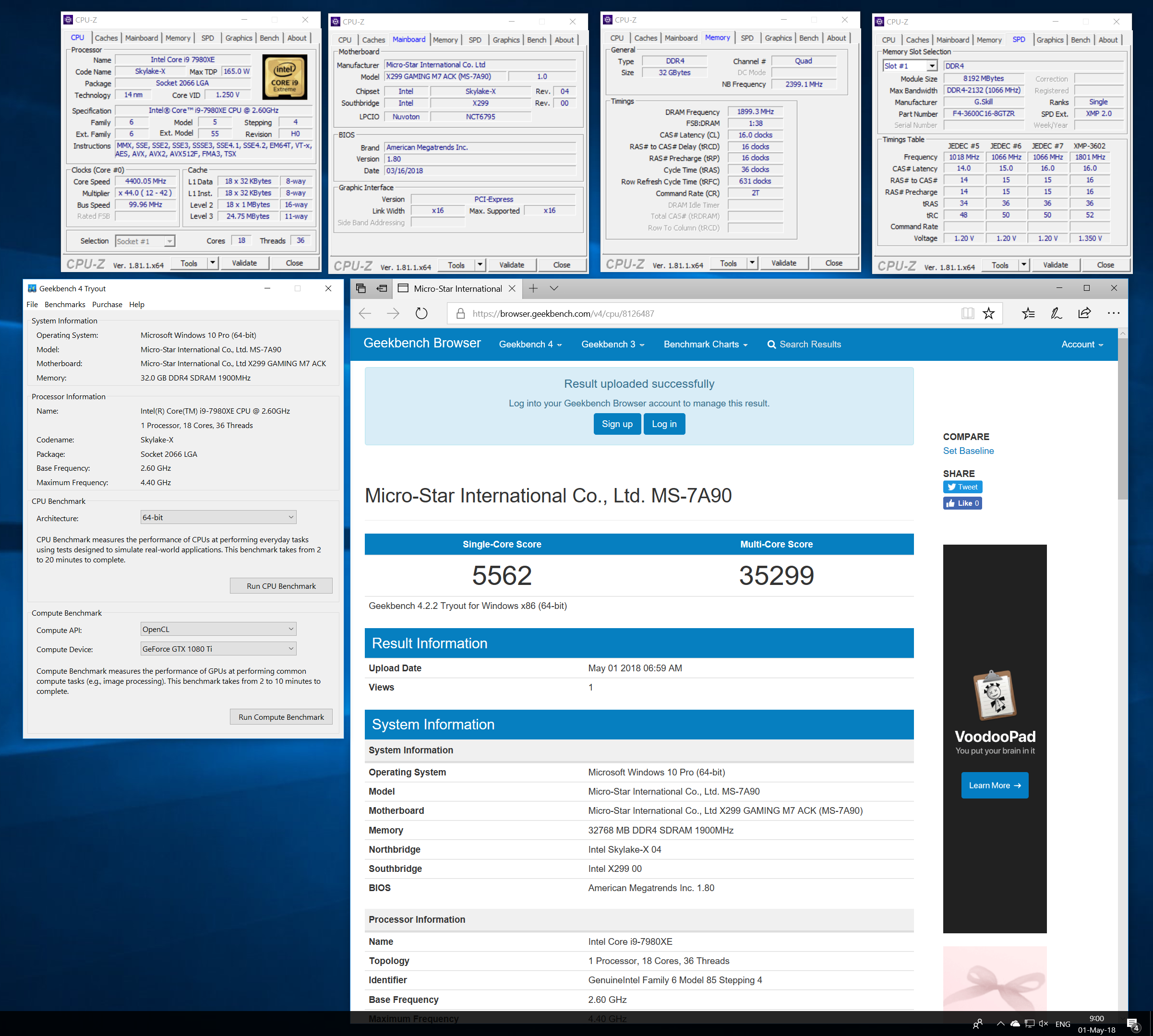
Task: Click the Facebook Like button
Action: tap(962, 503)
